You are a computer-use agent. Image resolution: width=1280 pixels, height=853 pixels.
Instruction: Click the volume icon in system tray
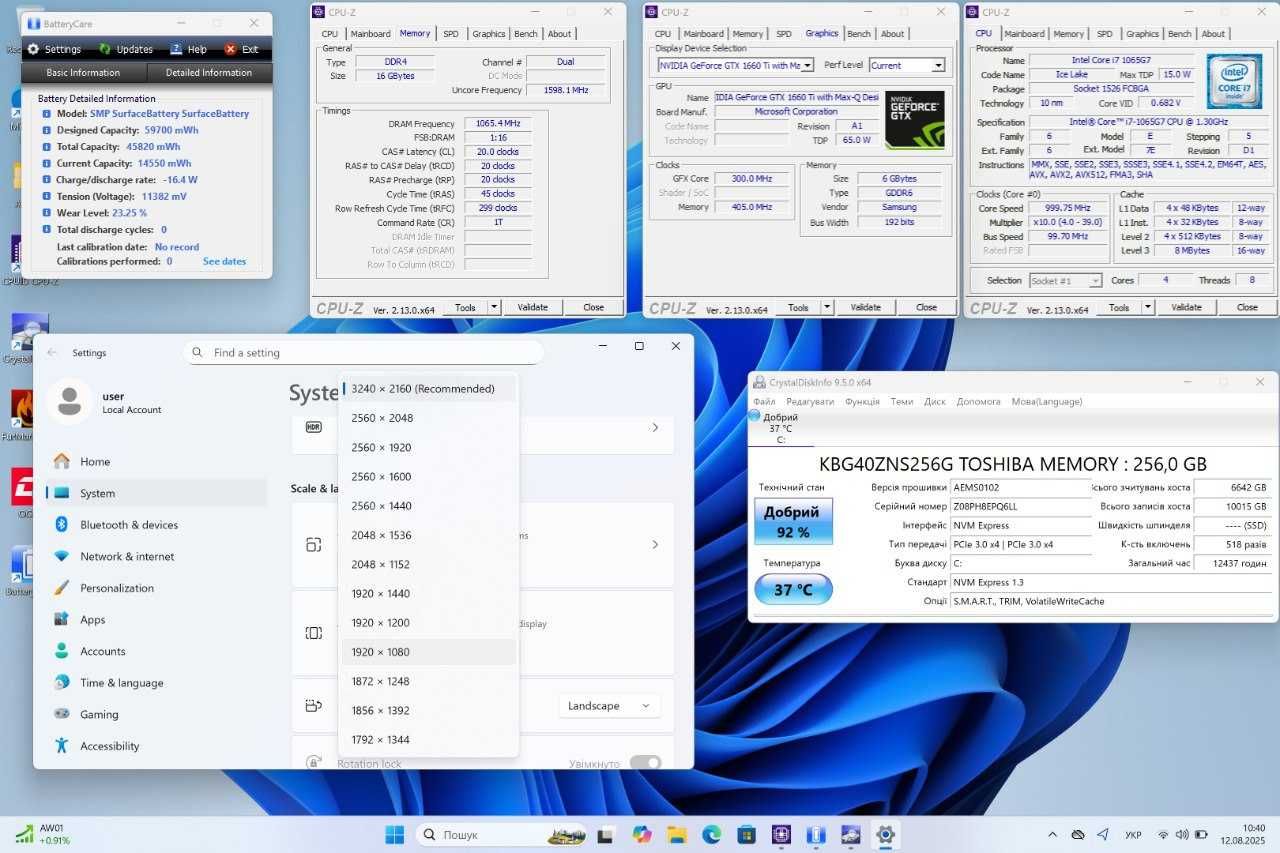[1182, 834]
